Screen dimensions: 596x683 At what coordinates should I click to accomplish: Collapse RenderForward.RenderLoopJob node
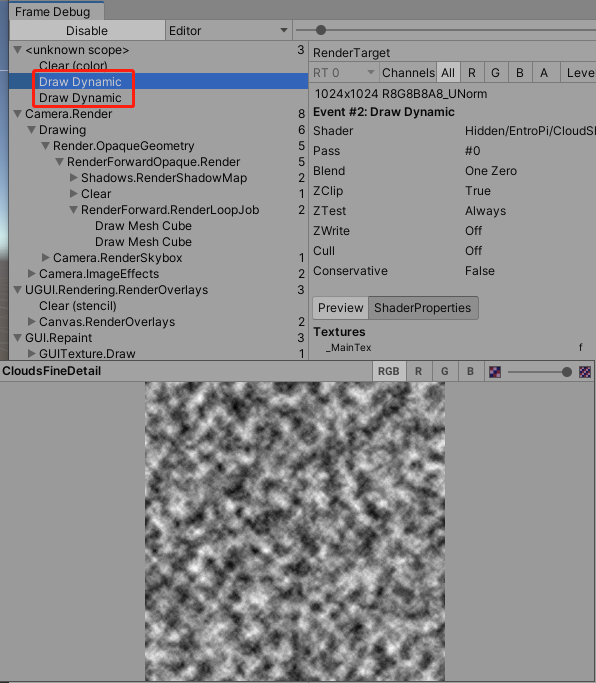click(x=73, y=210)
